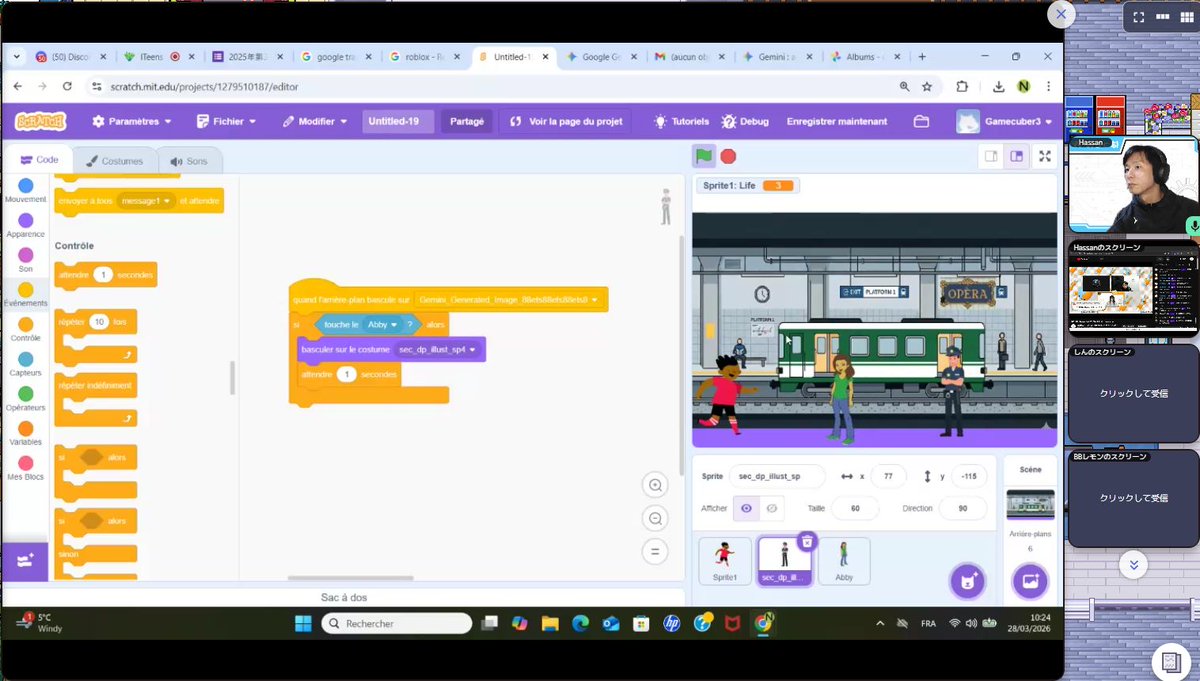Click the green flag to run project

704,156
